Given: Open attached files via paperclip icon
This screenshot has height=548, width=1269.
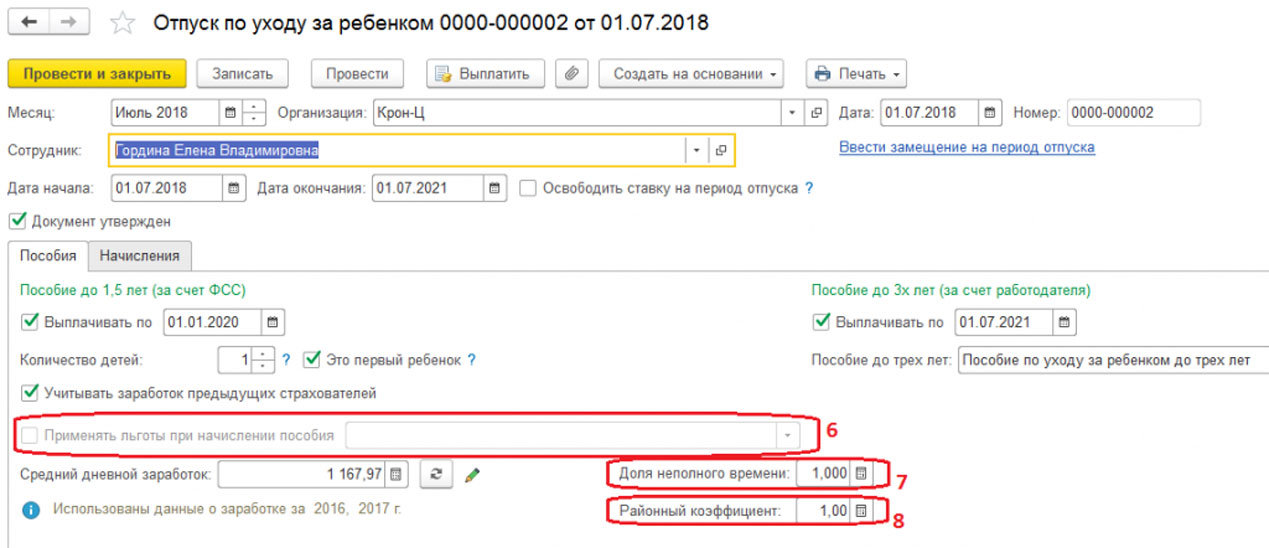Looking at the screenshot, I should point(571,73).
